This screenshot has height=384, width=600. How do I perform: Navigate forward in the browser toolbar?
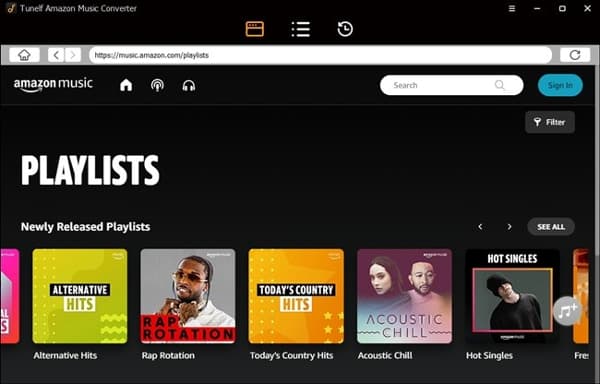73,55
